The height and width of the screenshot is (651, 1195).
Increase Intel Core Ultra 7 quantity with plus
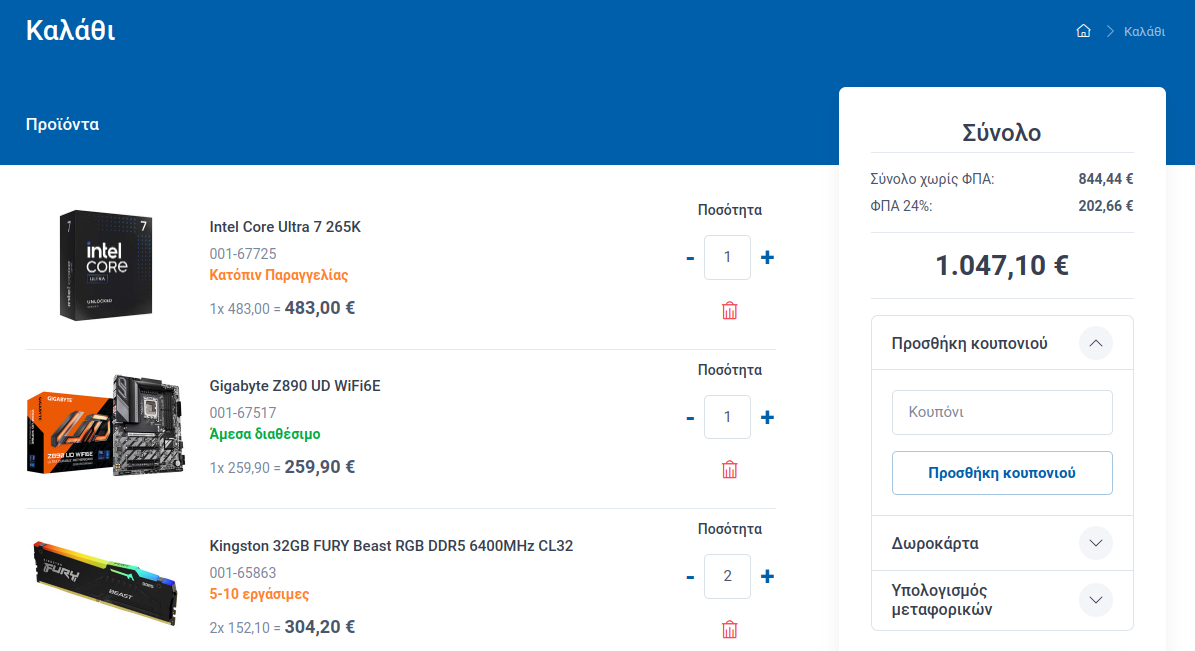point(767,258)
